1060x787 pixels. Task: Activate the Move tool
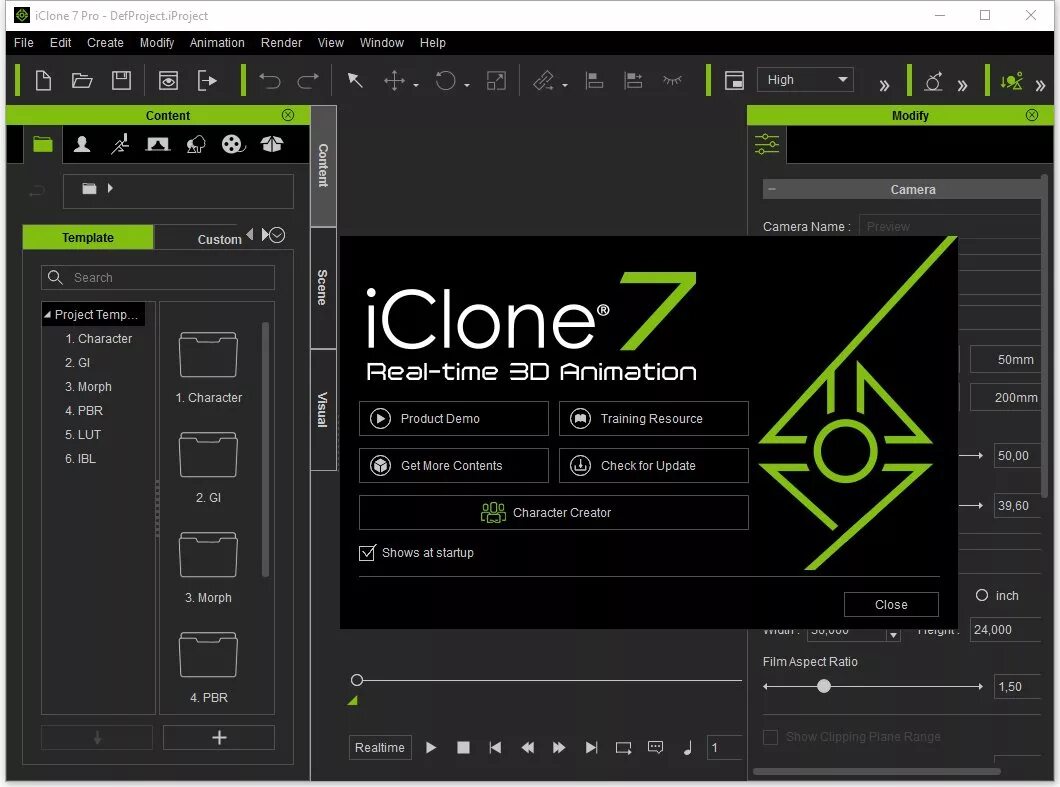pyautogui.click(x=394, y=81)
